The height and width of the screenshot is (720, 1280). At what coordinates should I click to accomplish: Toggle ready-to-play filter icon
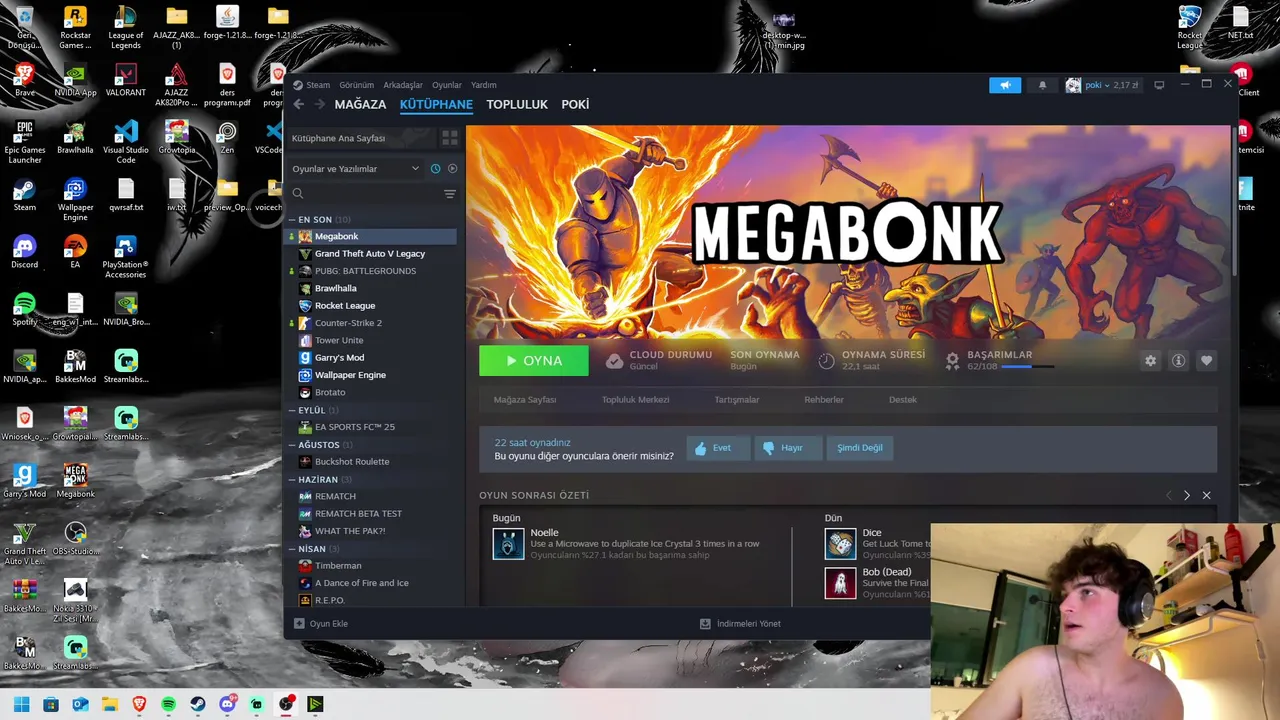[452, 169]
